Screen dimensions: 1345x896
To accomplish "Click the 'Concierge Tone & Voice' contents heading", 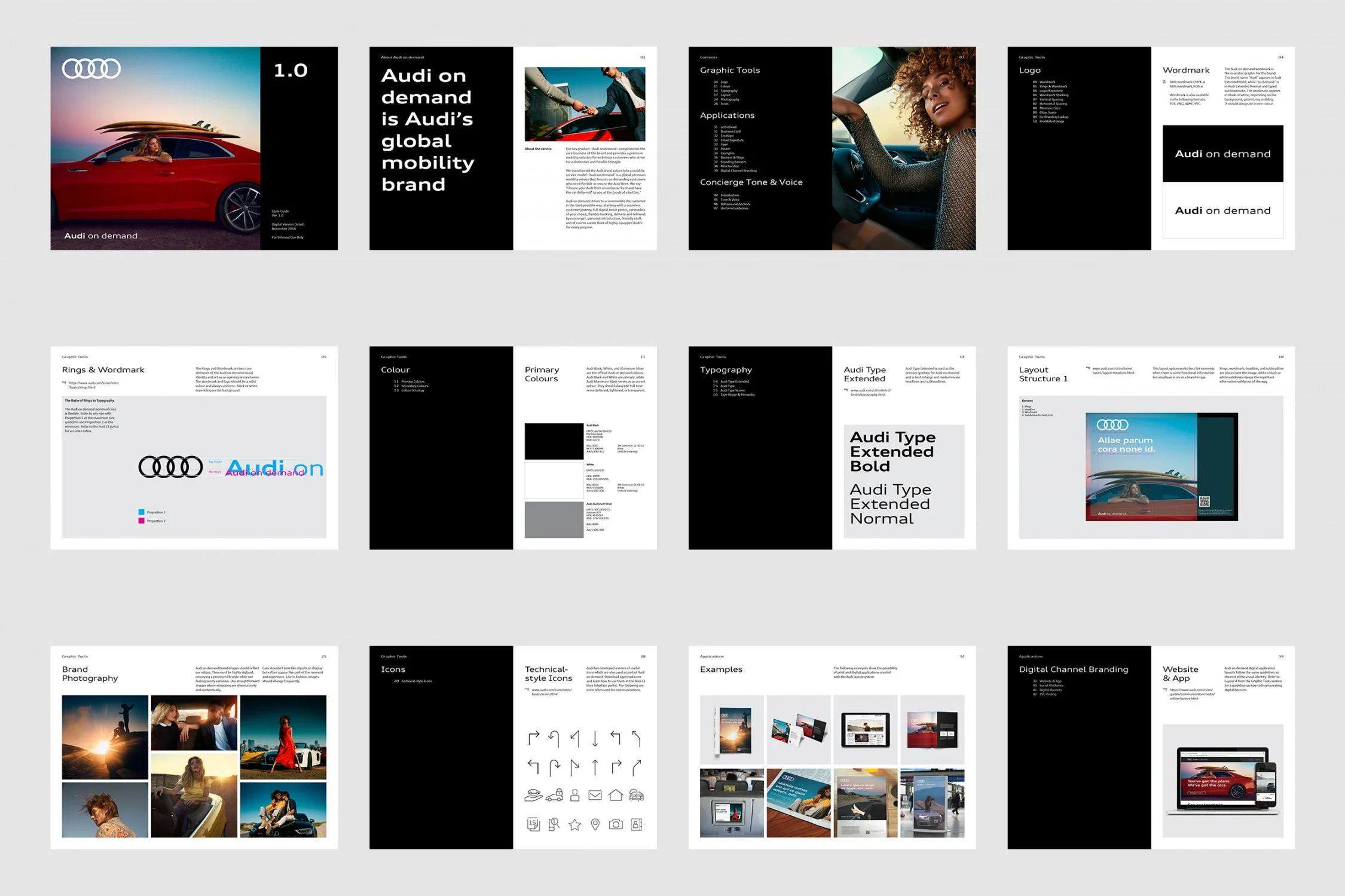I will coord(751,182).
